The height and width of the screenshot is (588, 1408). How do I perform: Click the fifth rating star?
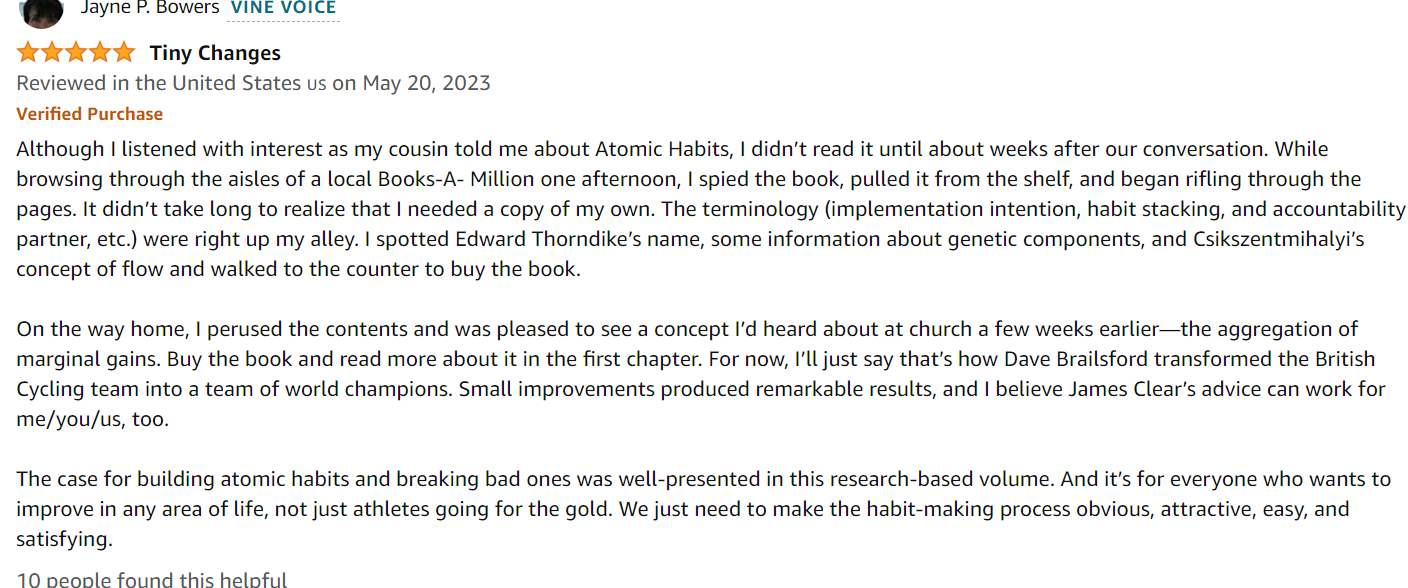click(122, 53)
